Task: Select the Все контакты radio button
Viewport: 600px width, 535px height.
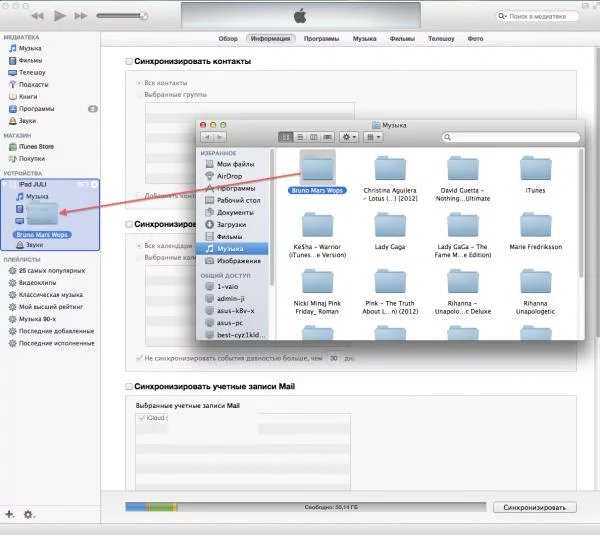Action: click(139, 83)
